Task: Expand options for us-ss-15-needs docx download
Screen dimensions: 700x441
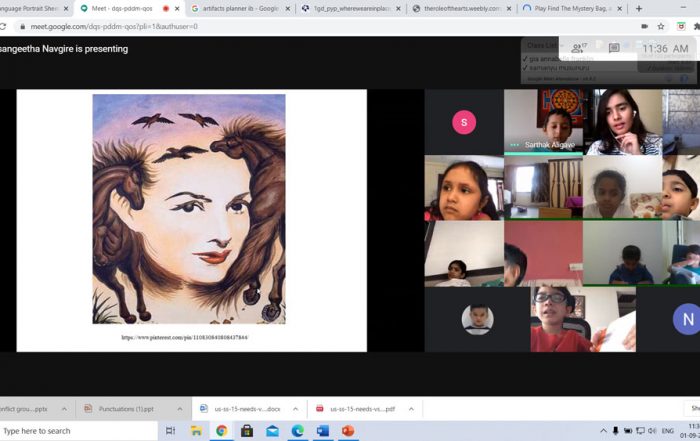Action: [295, 409]
